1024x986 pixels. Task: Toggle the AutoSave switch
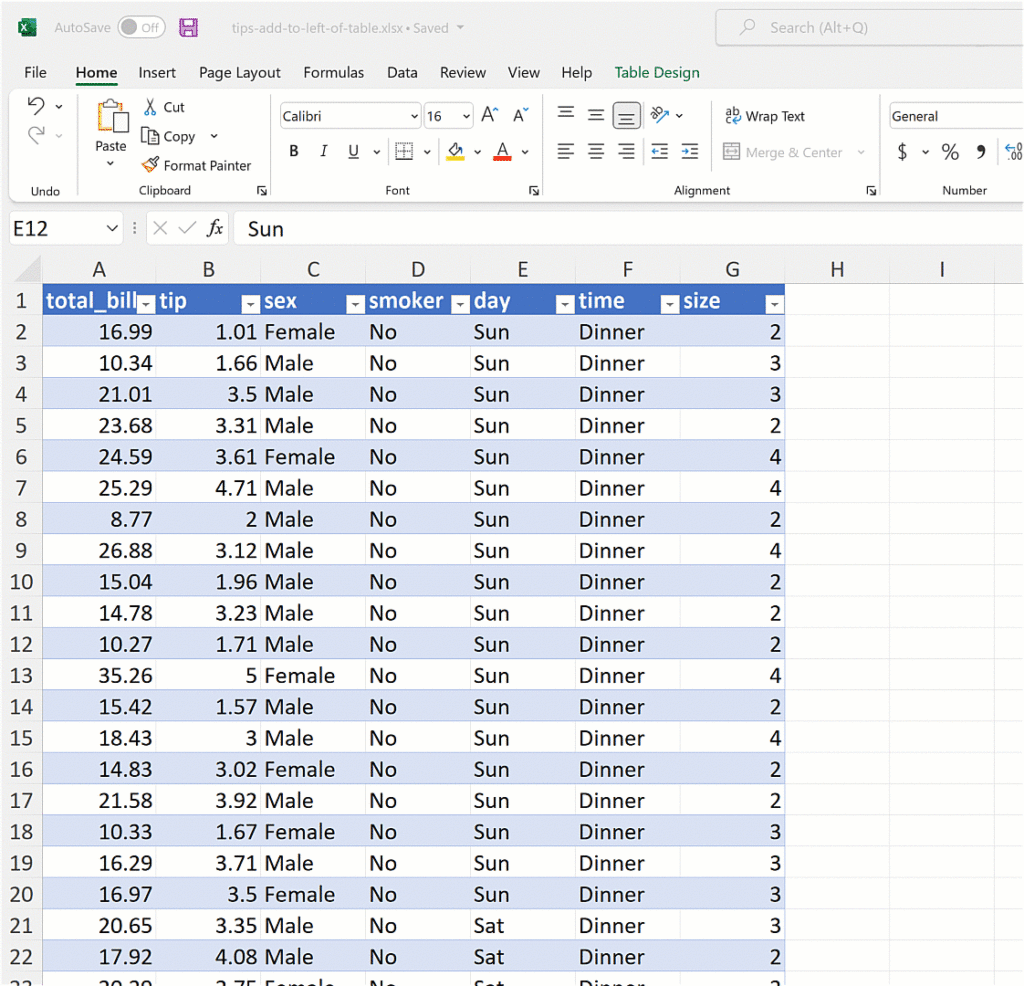[x=141, y=28]
